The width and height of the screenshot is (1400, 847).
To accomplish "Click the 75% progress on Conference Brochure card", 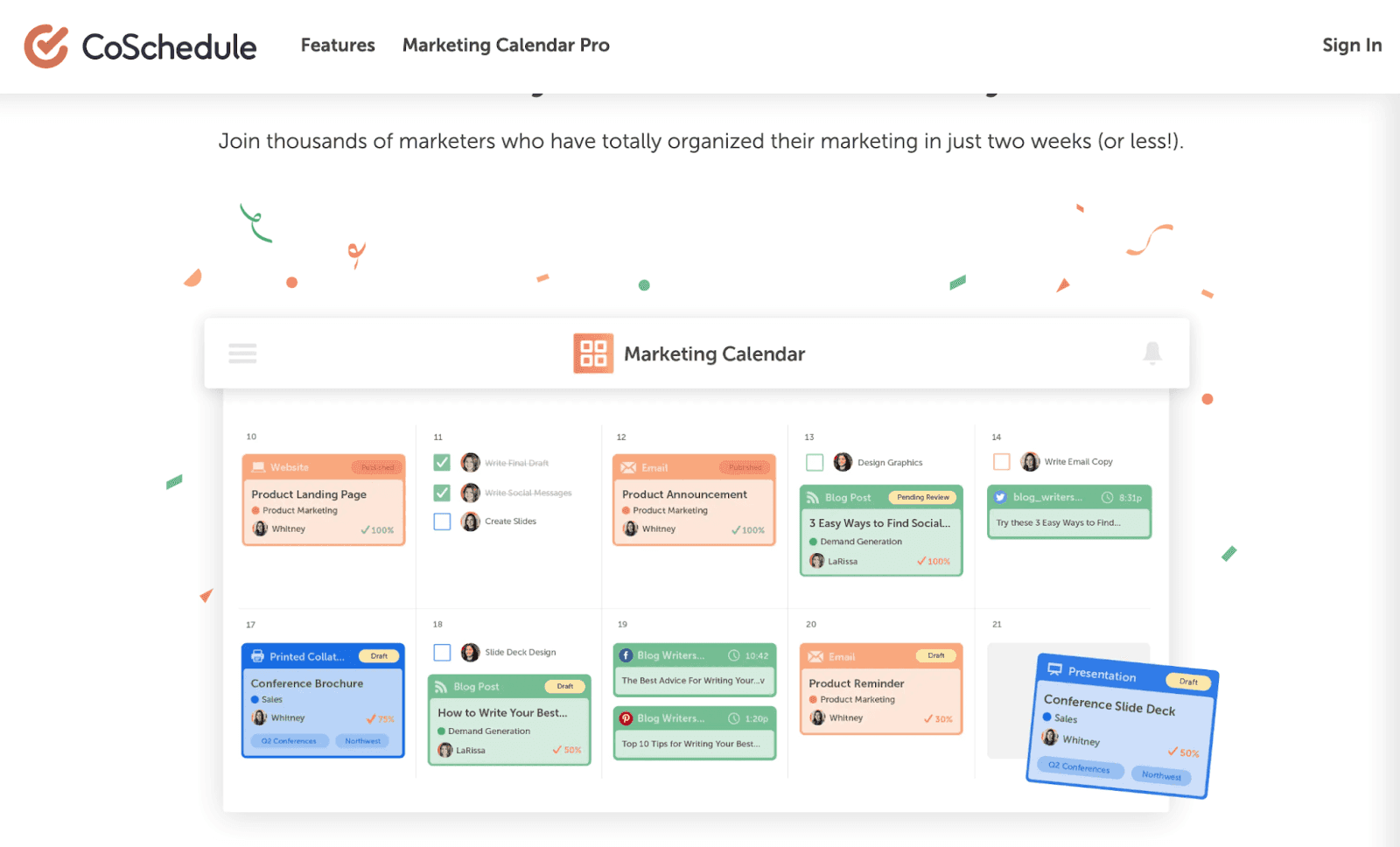I will coord(381,719).
